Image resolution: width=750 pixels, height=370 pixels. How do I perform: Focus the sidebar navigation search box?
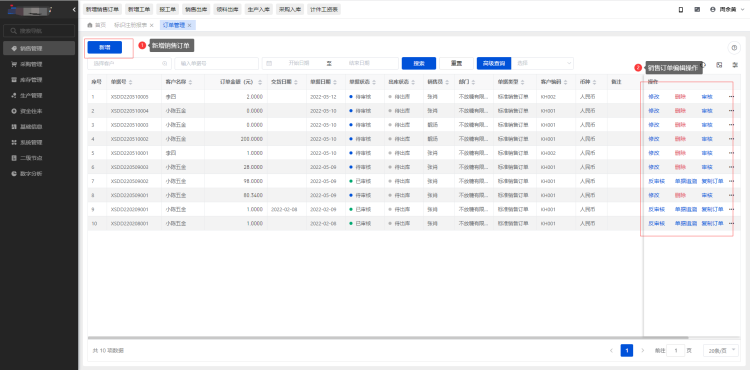pyautogui.click(x=39, y=31)
